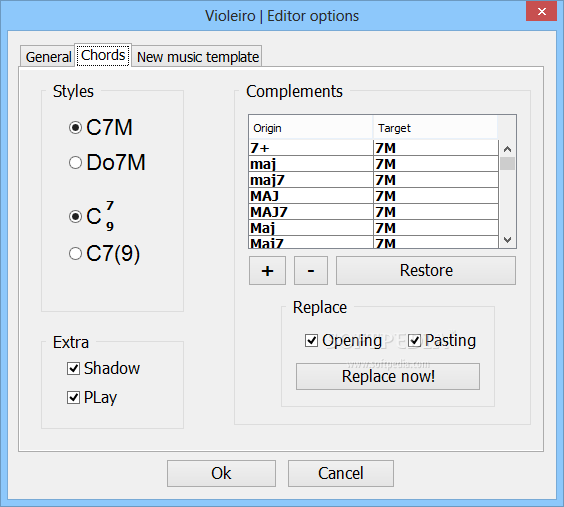564x507 pixels.
Task: Open the New music template tab
Action: pyautogui.click(x=197, y=56)
